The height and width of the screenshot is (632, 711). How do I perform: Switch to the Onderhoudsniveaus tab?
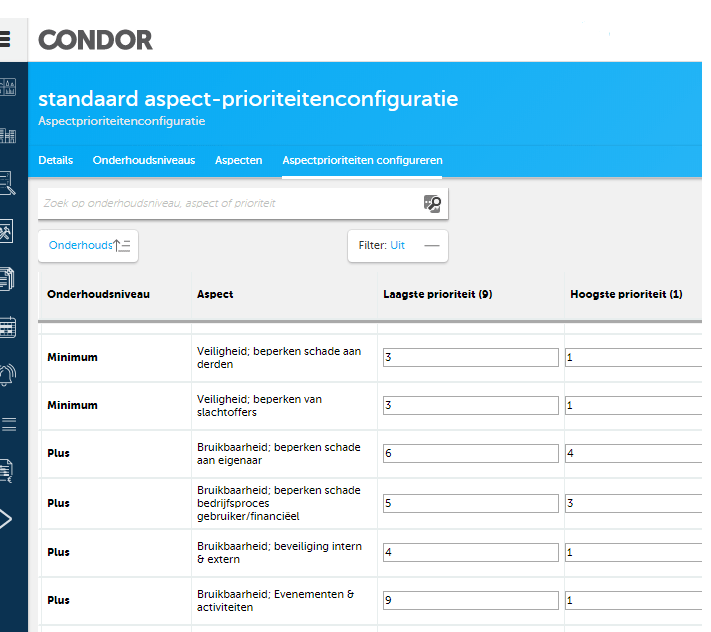[x=144, y=160]
